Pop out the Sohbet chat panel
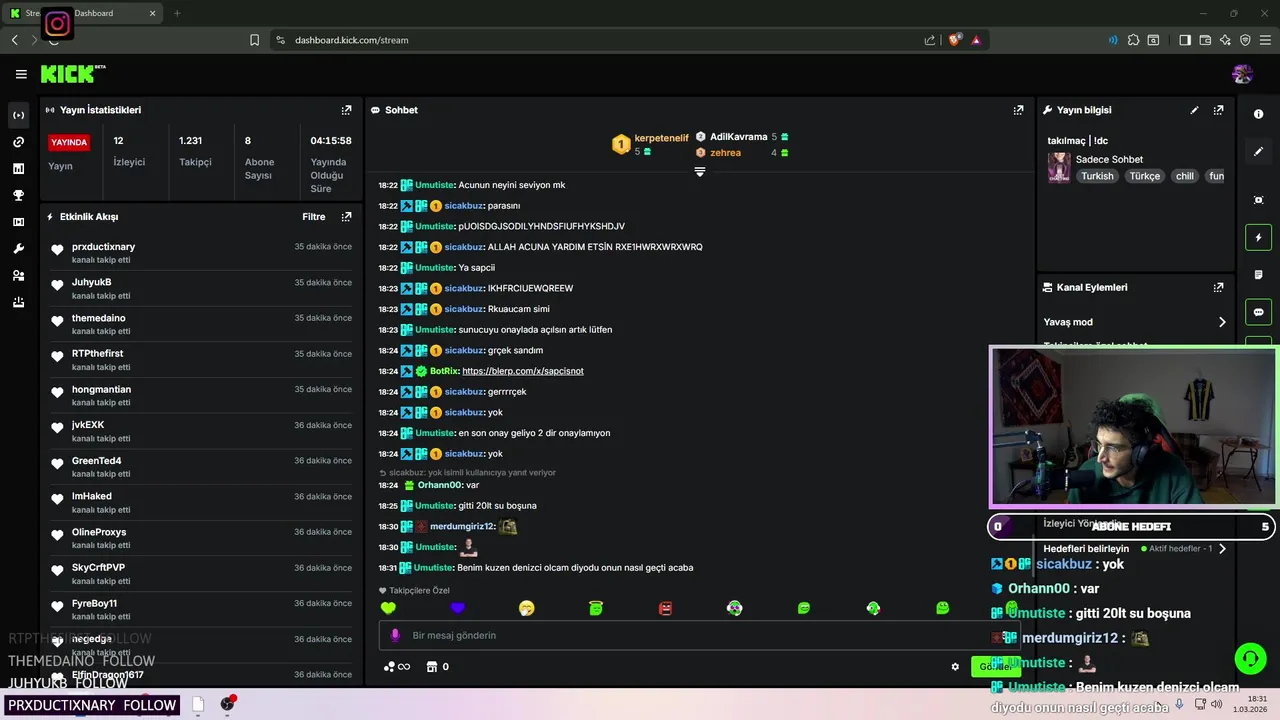The width and height of the screenshot is (1280, 720). [1018, 110]
